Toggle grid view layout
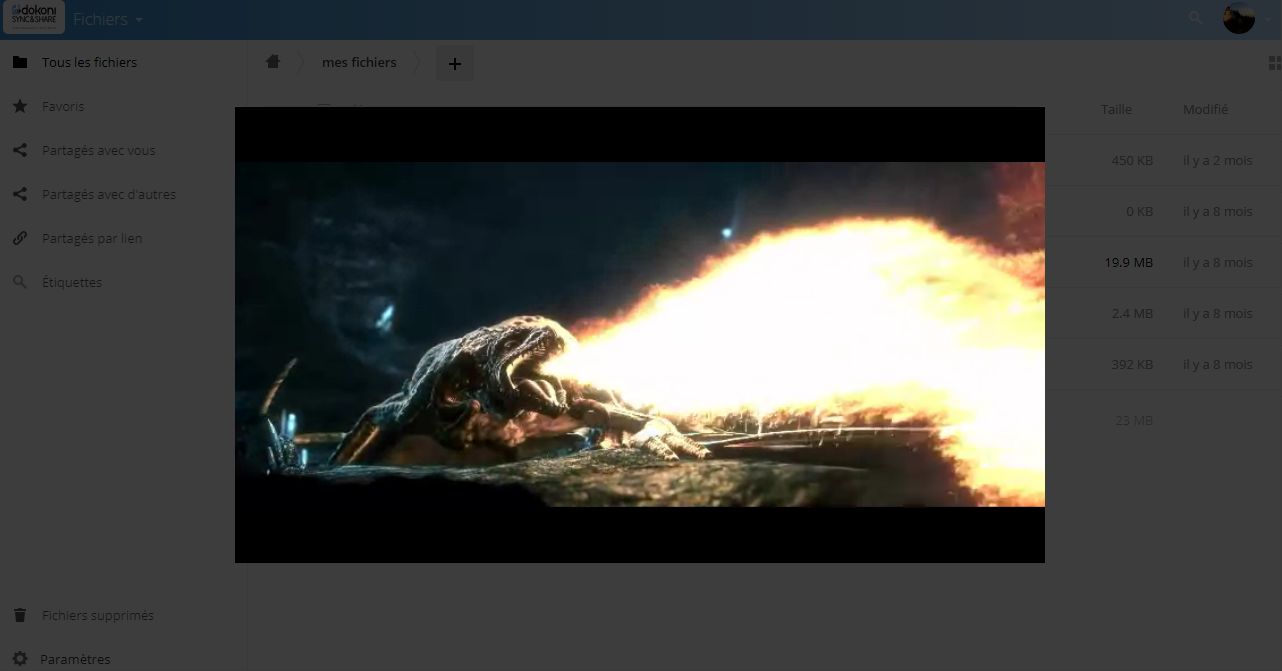Image resolution: width=1282 pixels, height=671 pixels. tap(1274, 63)
